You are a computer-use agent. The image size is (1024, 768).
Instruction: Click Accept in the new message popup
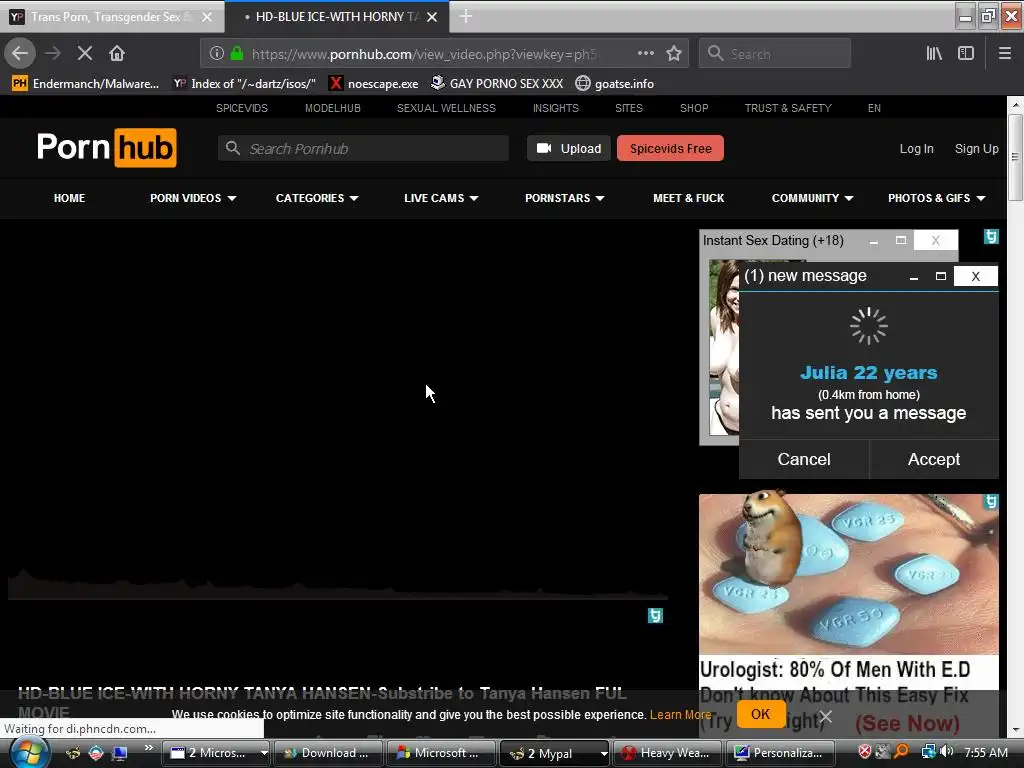(x=933, y=459)
